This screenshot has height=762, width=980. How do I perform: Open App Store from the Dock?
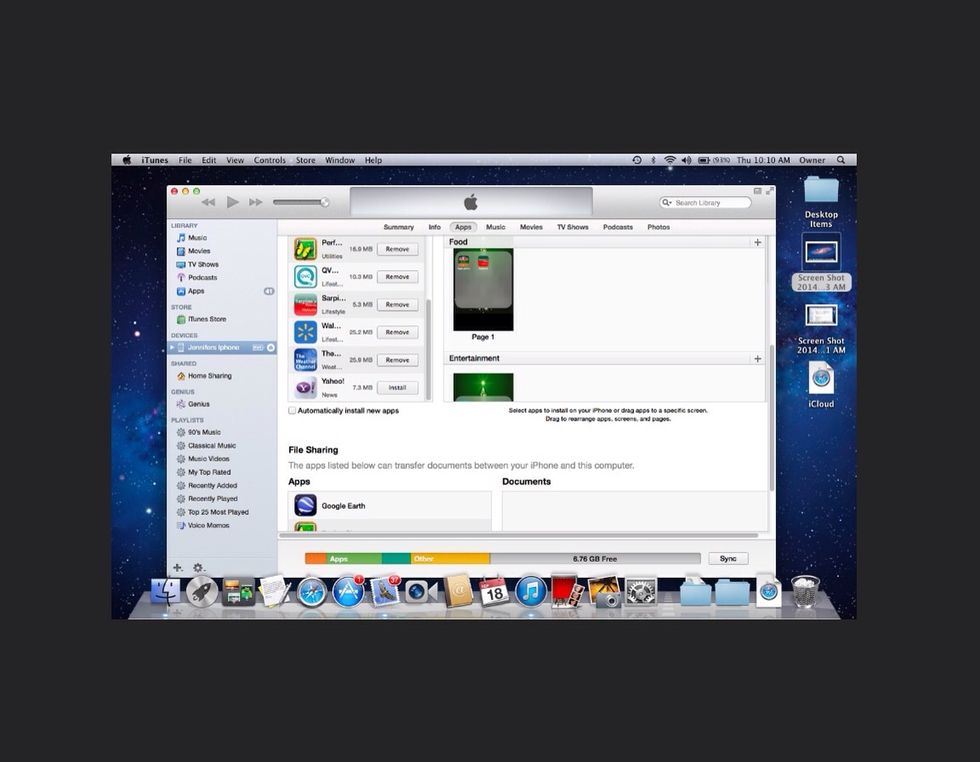click(348, 592)
